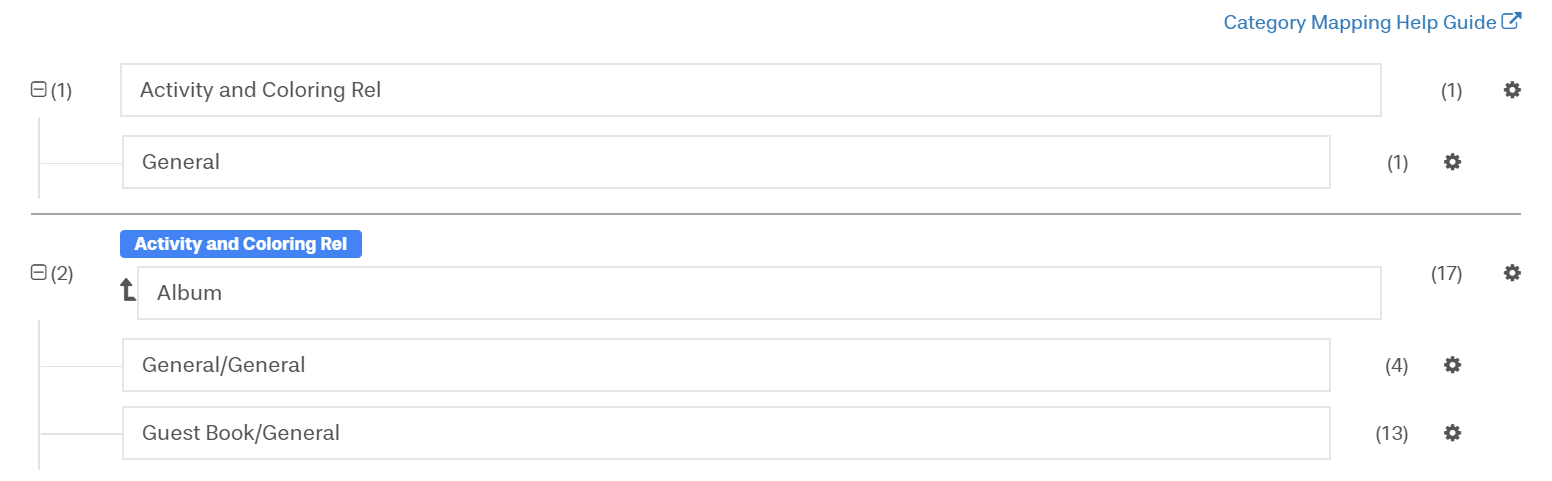Image resolution: width=1552 pixels, height=481 pixels.
Task: Click the Activity and Coloring Rel text field
Action: [x=750, y=90]
